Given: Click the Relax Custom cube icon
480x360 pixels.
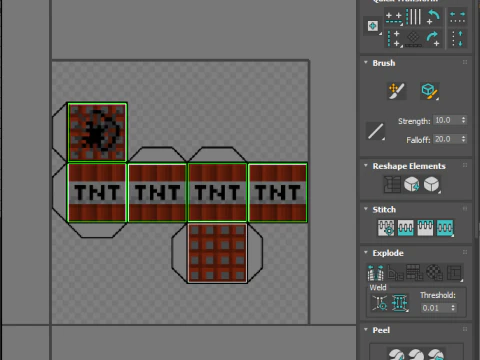Looking at the screenshot, I should click(432, 184).
